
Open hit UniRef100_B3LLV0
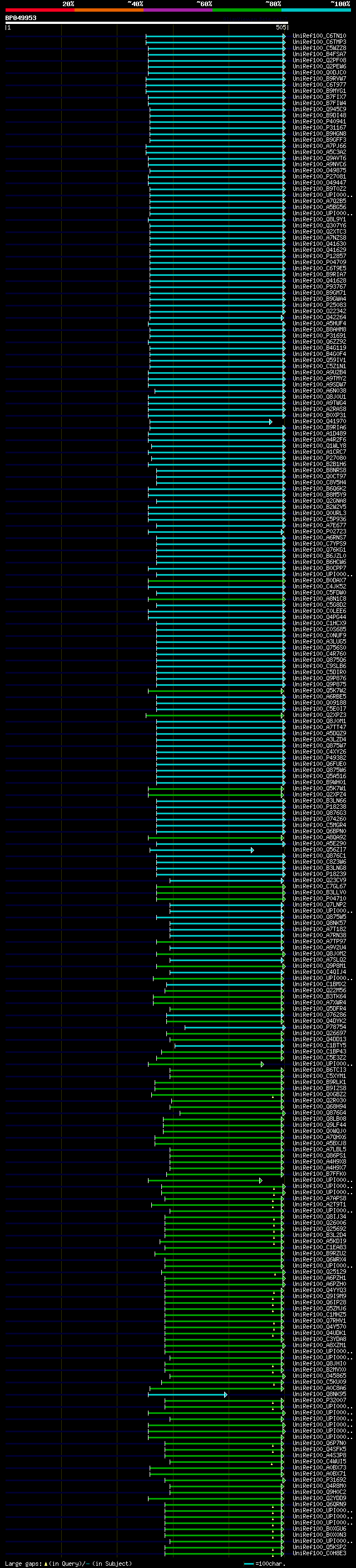point(319,892)
